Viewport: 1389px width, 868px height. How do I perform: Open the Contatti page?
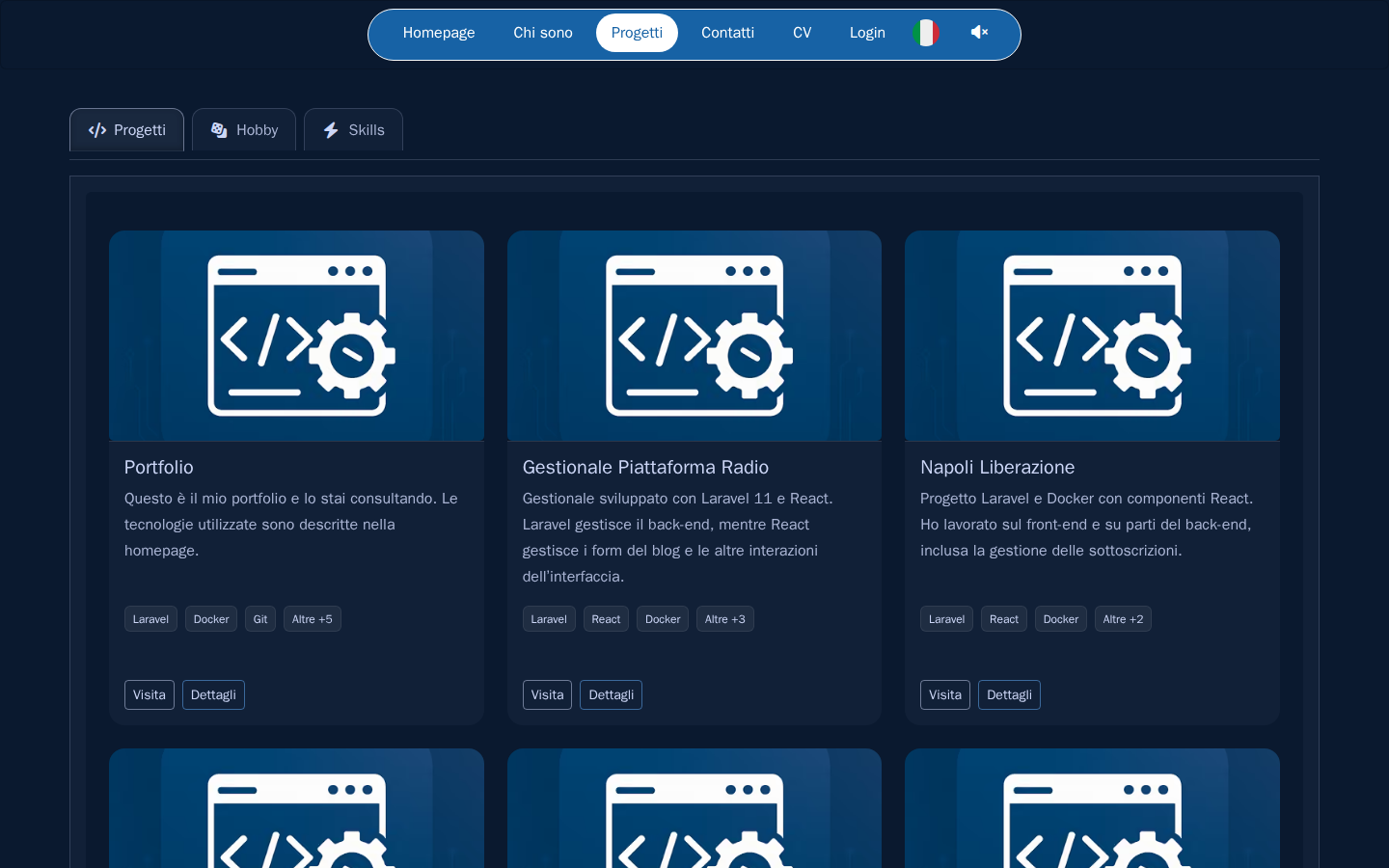click(727, 33)
